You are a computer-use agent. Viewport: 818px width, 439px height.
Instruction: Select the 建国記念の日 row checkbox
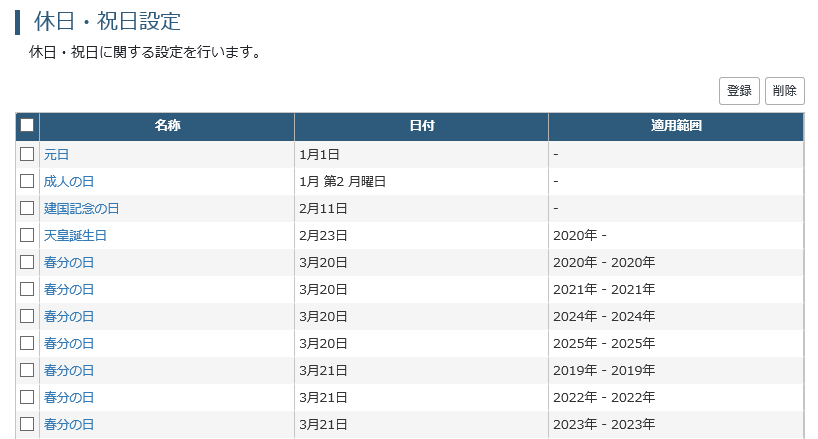click(27, 209)
